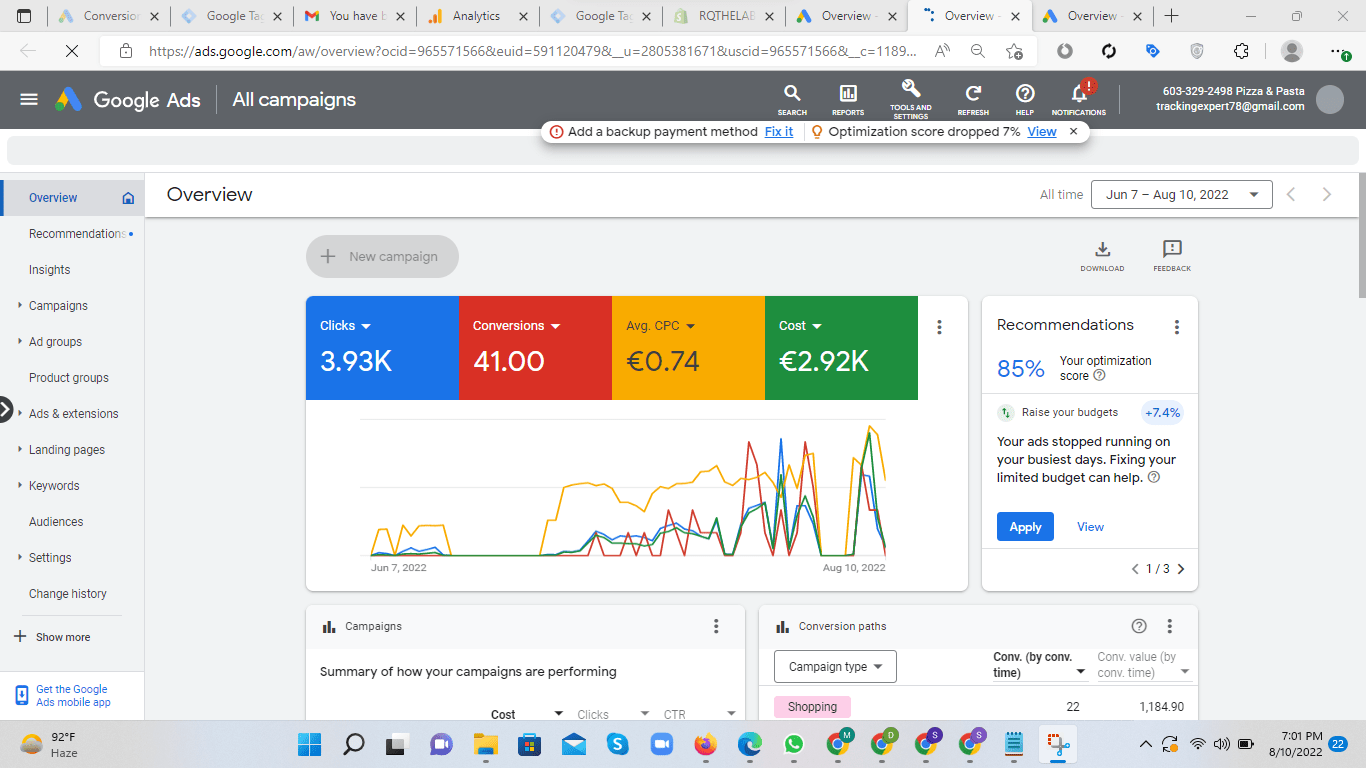Screen dimensions: 1366x768
Task: Click Fix it payment link
Action: click(779, 132)
